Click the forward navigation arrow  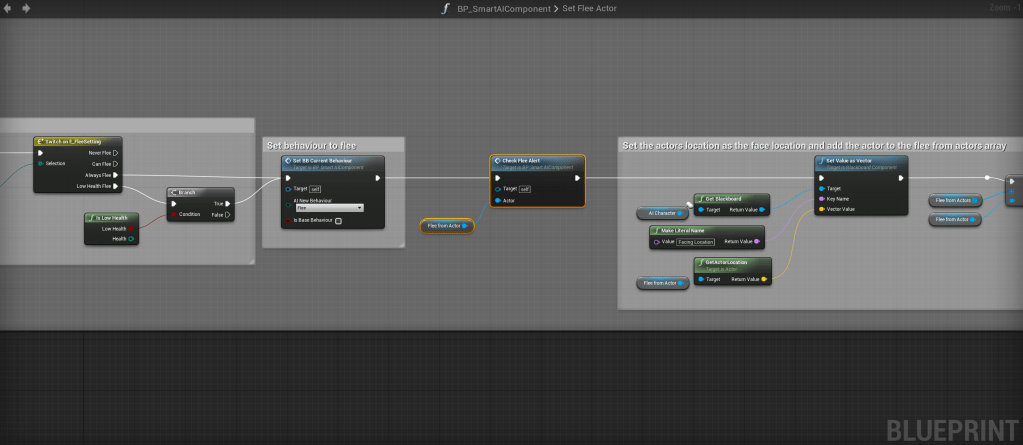click(25, 8)
